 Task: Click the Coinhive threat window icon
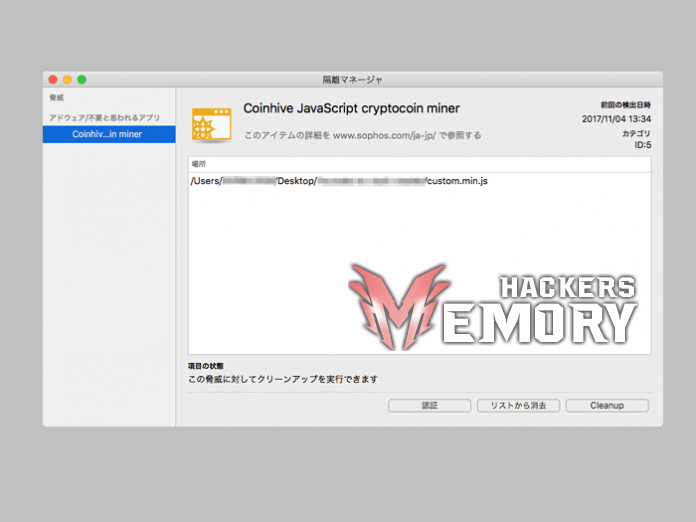(212, 125)
